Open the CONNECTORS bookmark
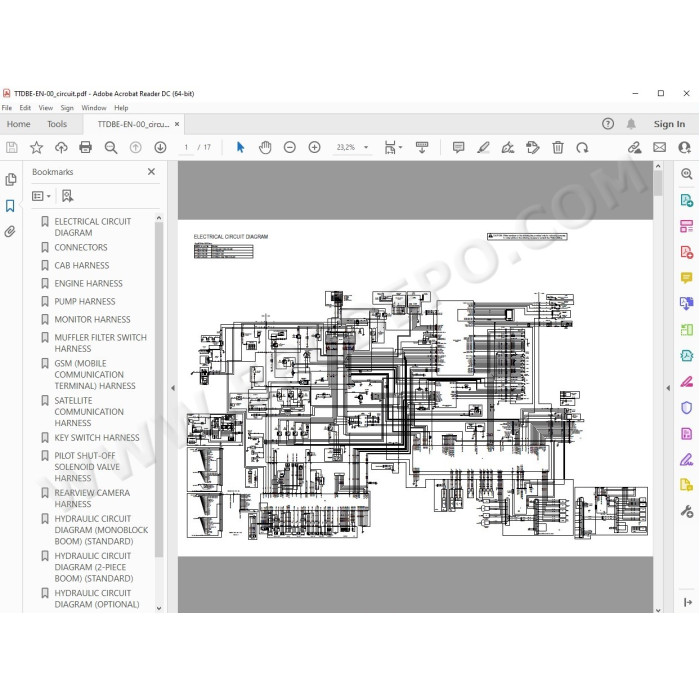Viewport: 700px width, 700px height. [x=81, y=247]
